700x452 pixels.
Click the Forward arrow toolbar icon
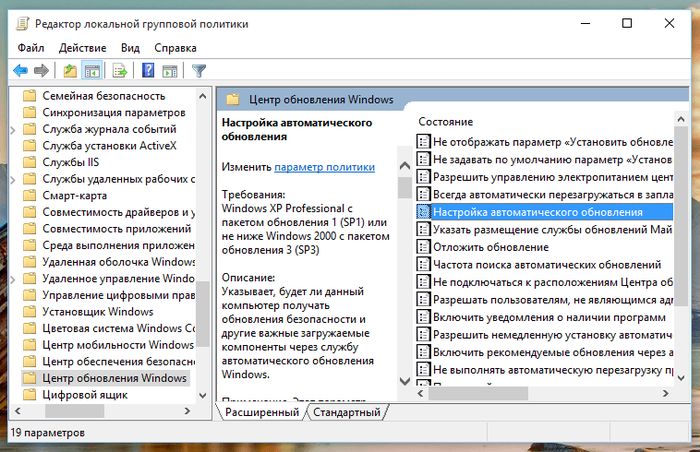pyautogui.click(x=42, y=71)
